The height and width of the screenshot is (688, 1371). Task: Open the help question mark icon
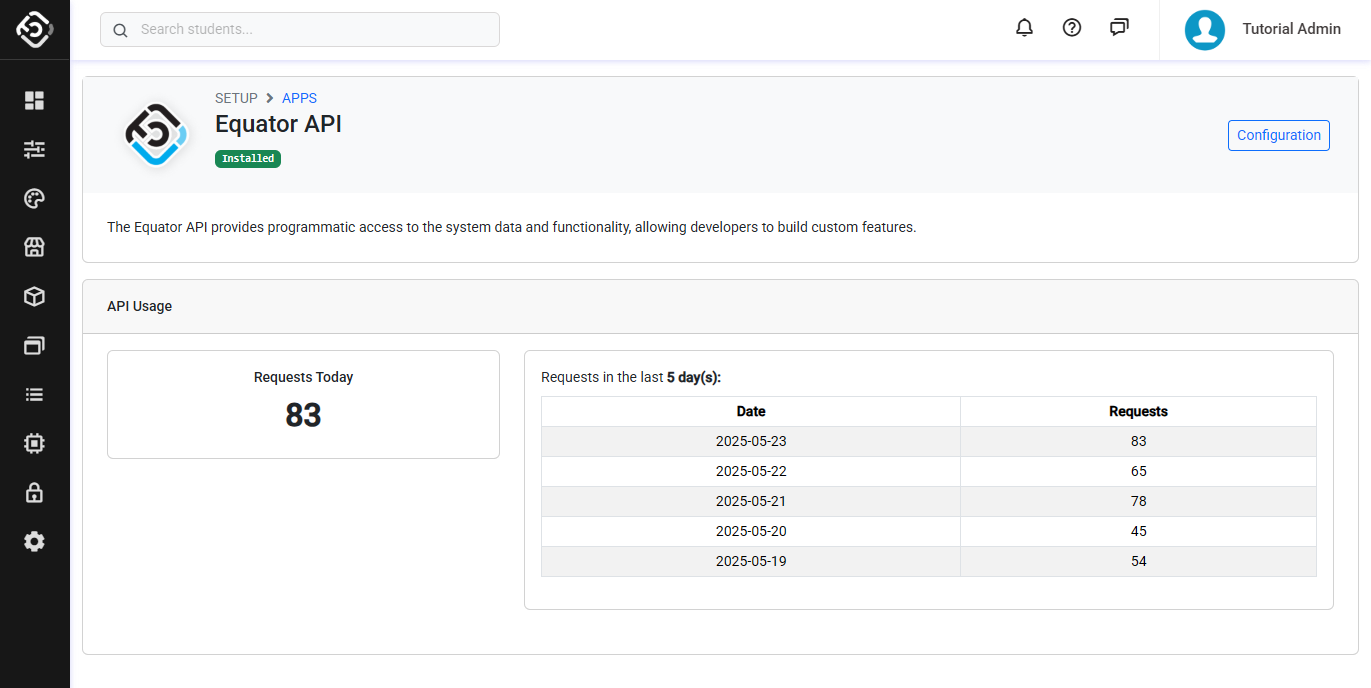point(1072,28)
